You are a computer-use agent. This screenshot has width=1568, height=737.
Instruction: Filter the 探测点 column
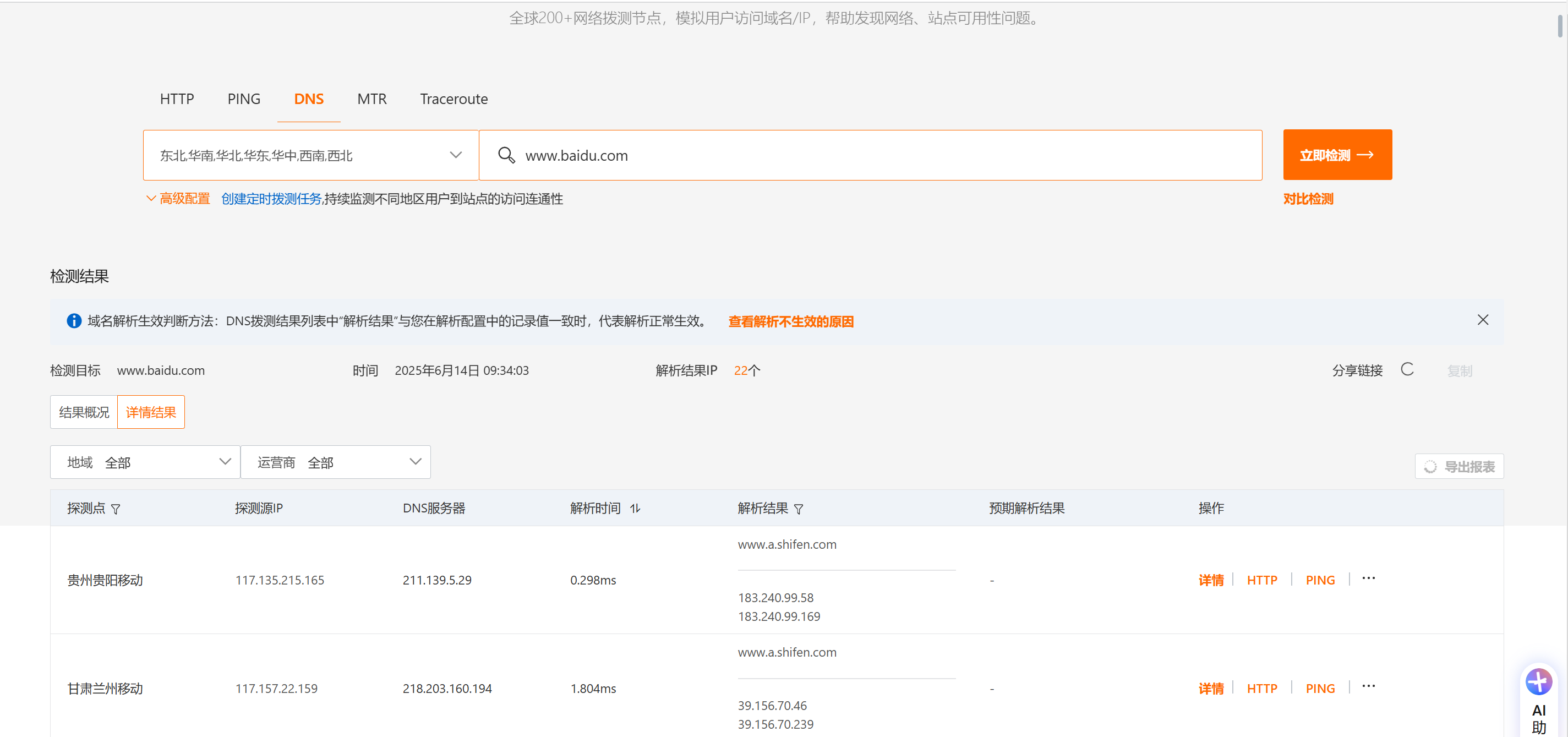[116, 509]
